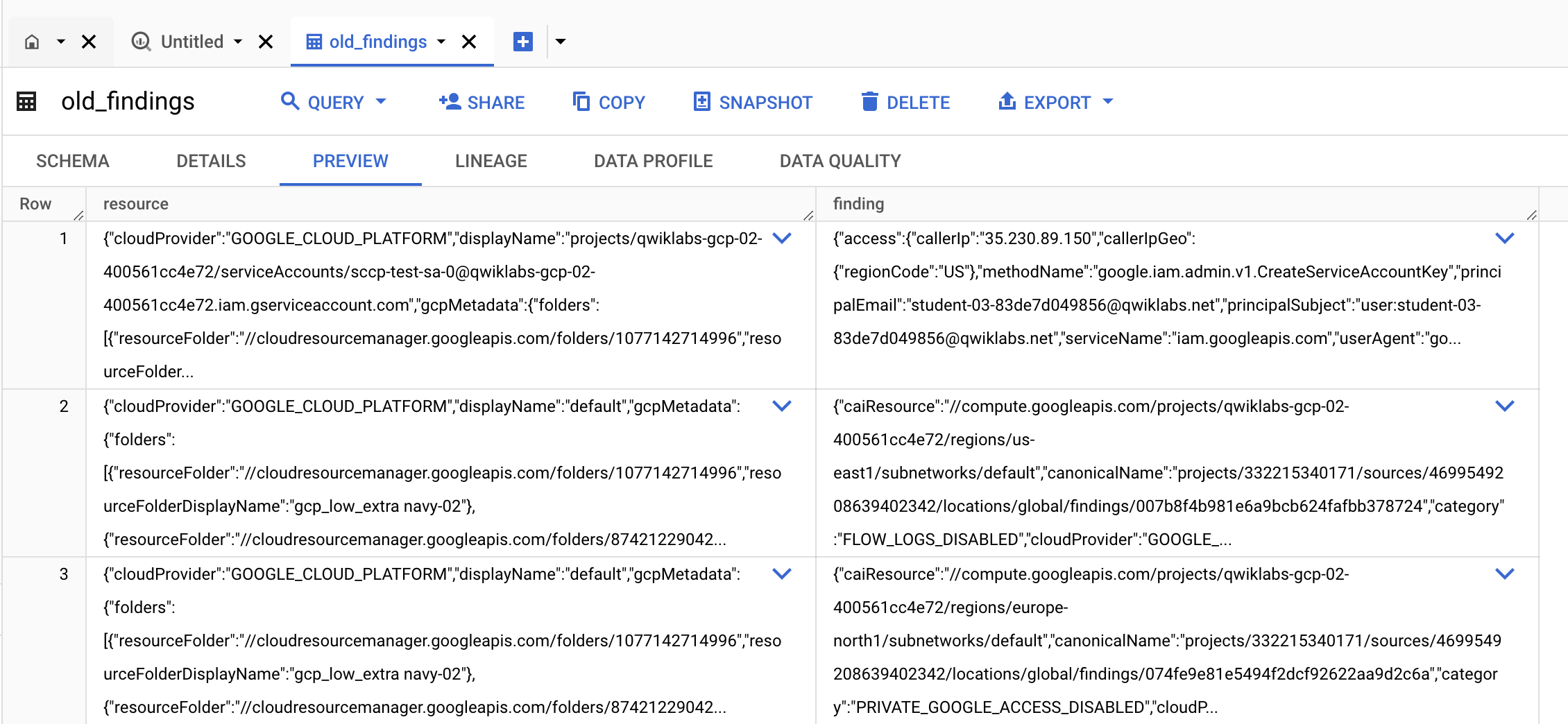This screenshot has height=724, width=1568.
Task: Open the Export dropdown menu
Action: [x=1108, y=102]
